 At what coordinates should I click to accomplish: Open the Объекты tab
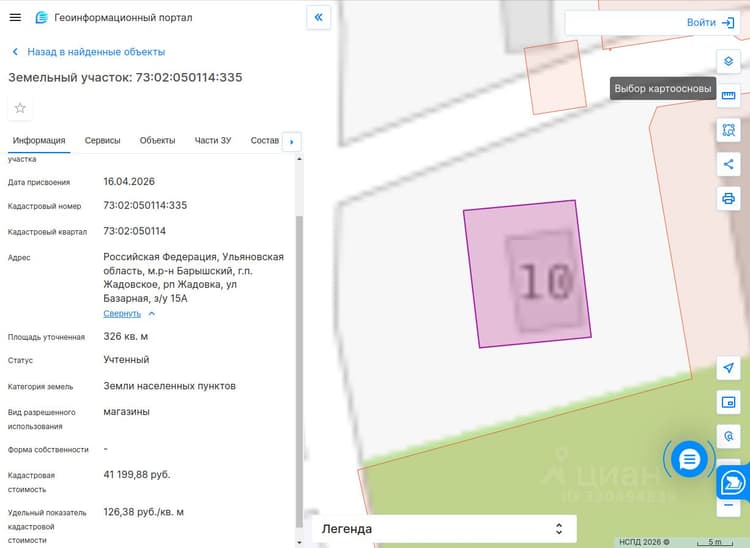tap(157, 141)
